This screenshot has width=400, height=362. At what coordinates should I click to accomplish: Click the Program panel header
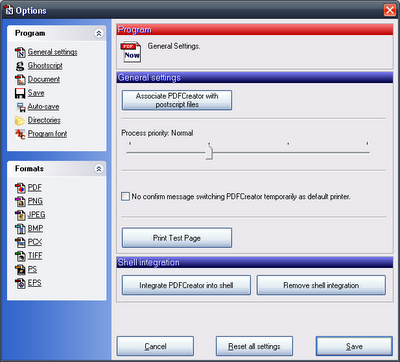(57, 33)
